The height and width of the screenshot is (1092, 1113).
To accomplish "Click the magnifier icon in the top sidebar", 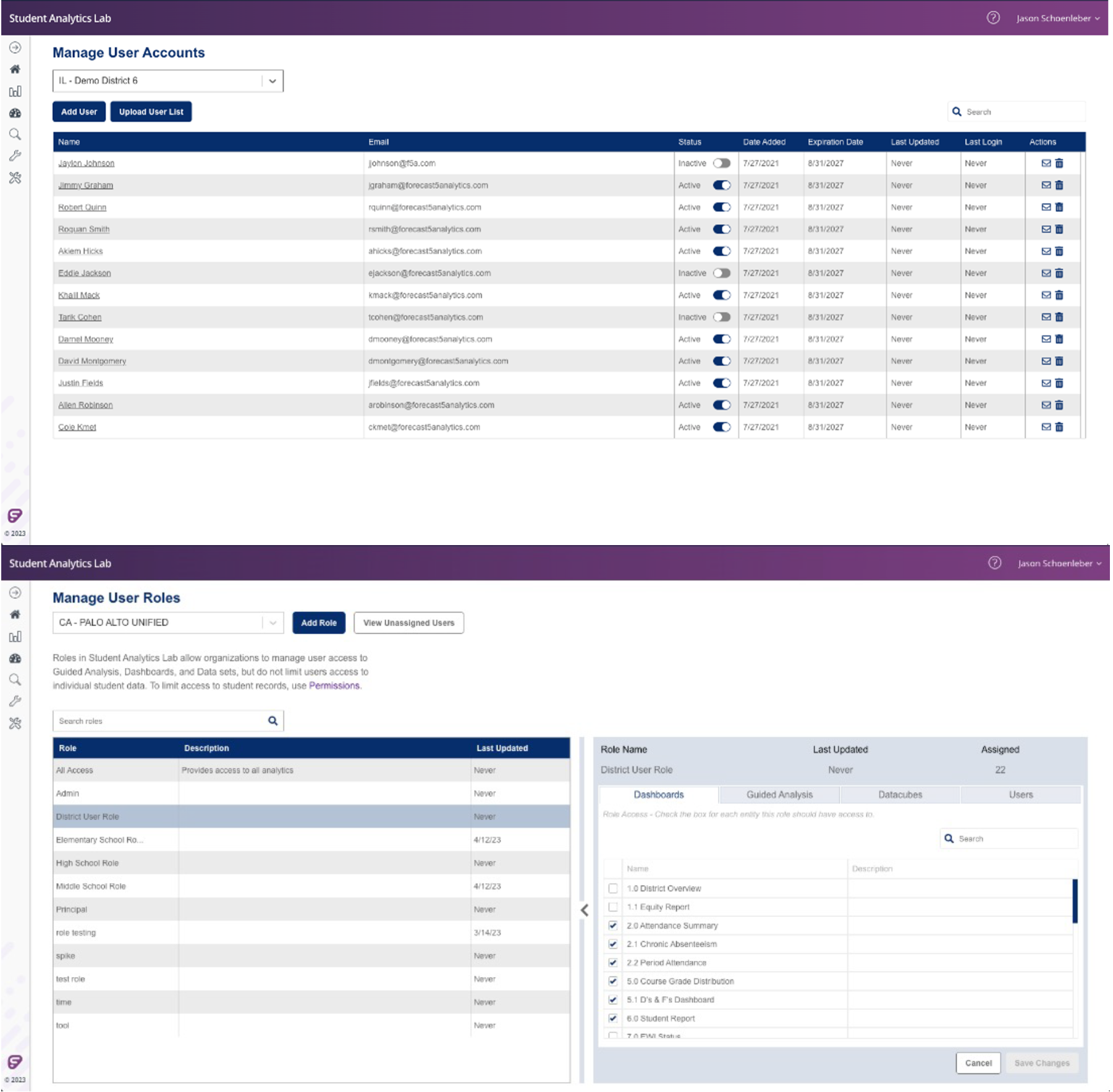I will 15,135.
